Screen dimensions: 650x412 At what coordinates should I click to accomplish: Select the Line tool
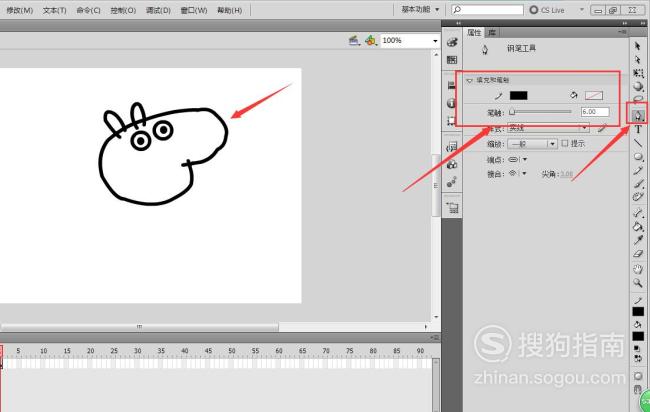(x=638, y=143)
